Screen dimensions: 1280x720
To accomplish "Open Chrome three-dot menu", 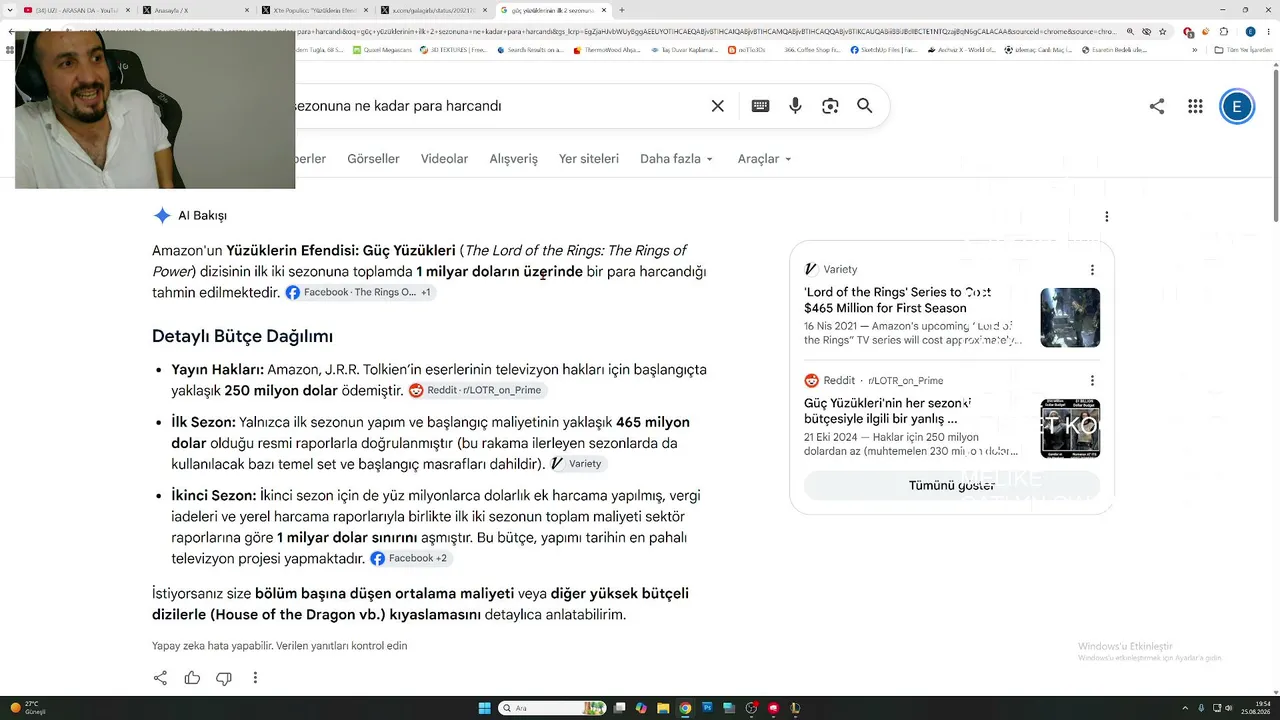I will (1268, 31).
